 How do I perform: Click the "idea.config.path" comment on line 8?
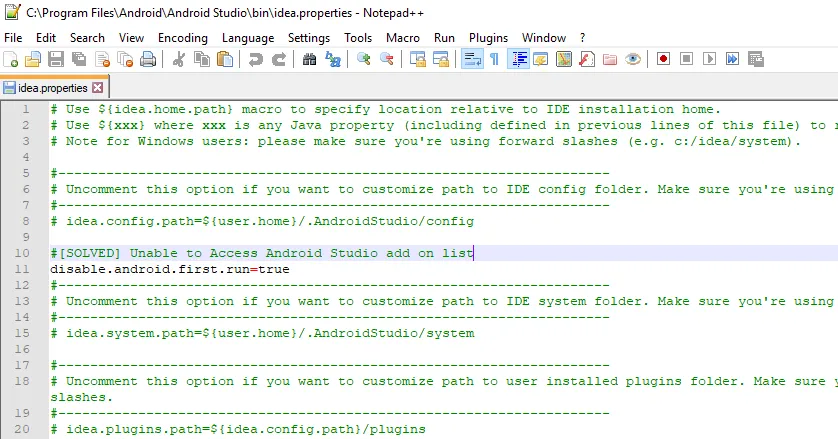pyautogui.click(x=262, y=221)
